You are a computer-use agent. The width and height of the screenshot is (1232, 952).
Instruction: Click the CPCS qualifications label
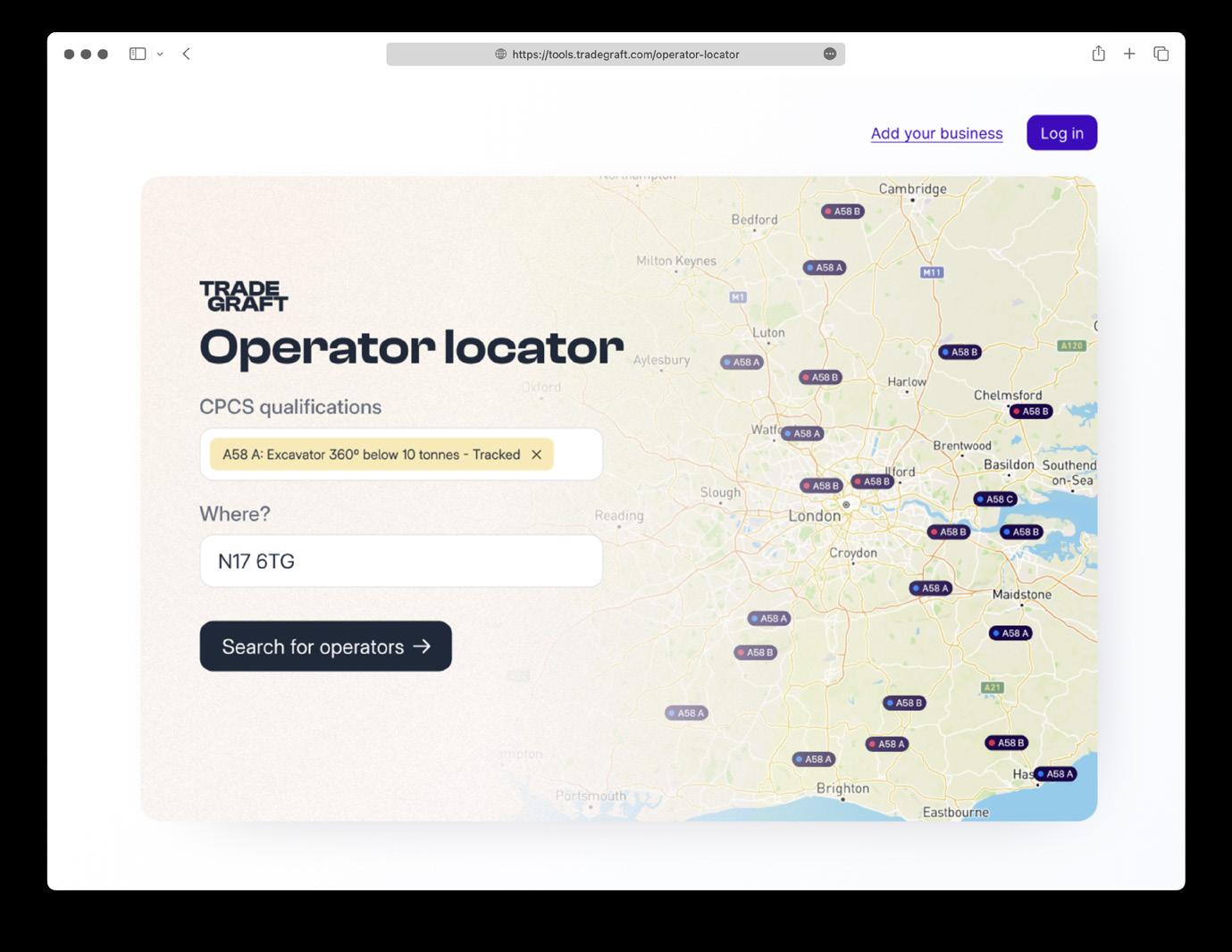(x=290, y=407)
